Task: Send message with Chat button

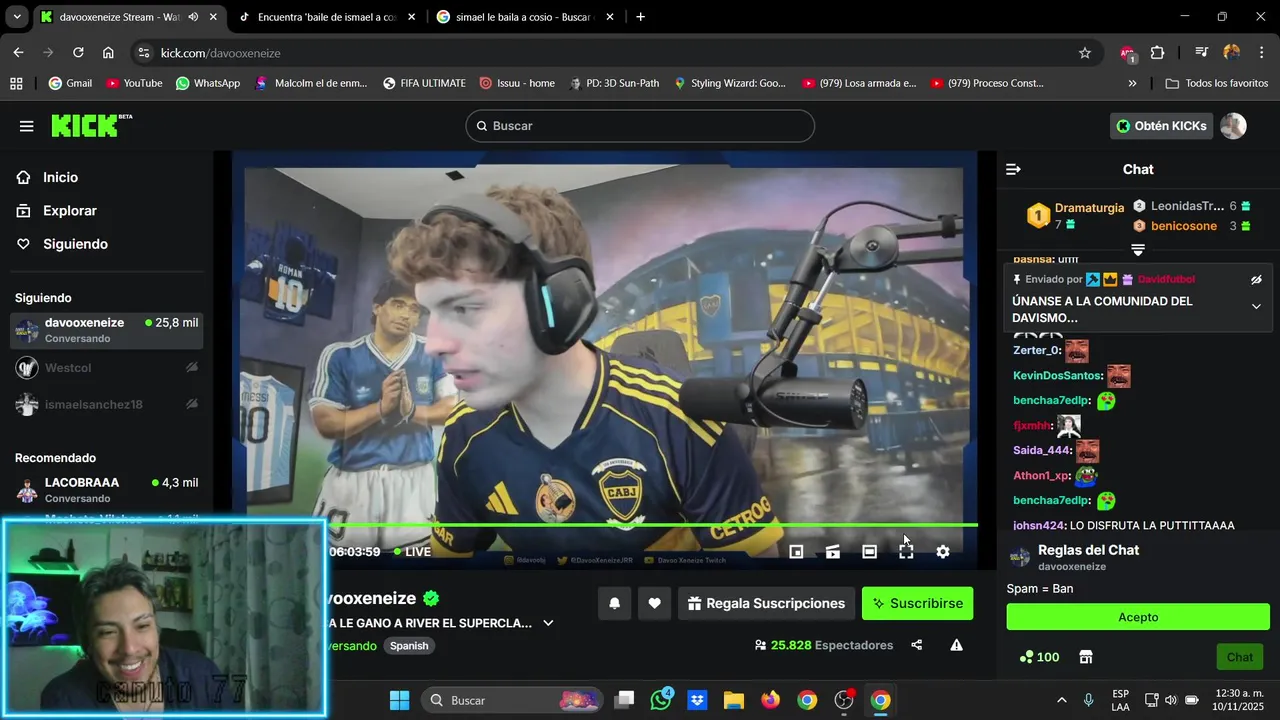Action: click(1240, 657)
